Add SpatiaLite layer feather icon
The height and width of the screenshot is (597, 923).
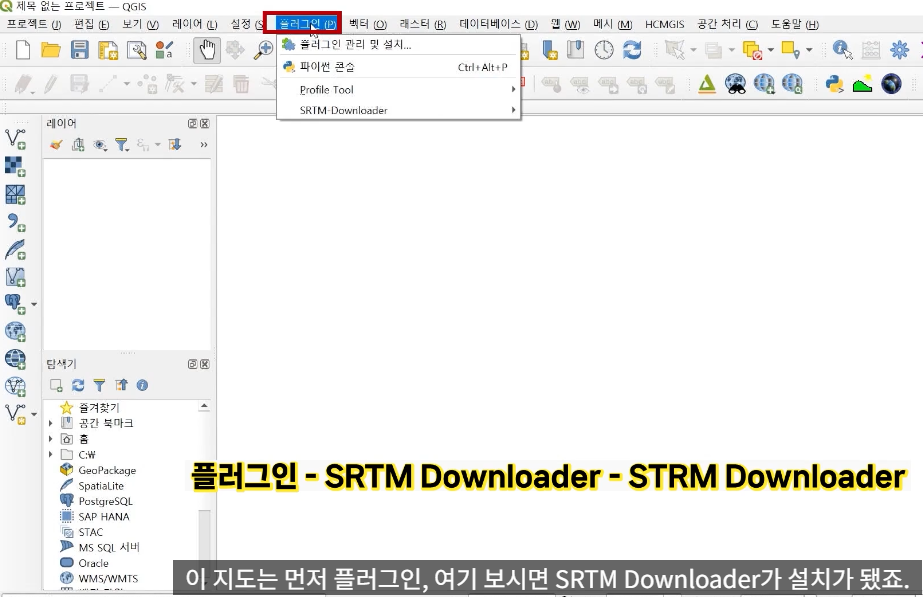pyautogui.click(x=15, y=250)
